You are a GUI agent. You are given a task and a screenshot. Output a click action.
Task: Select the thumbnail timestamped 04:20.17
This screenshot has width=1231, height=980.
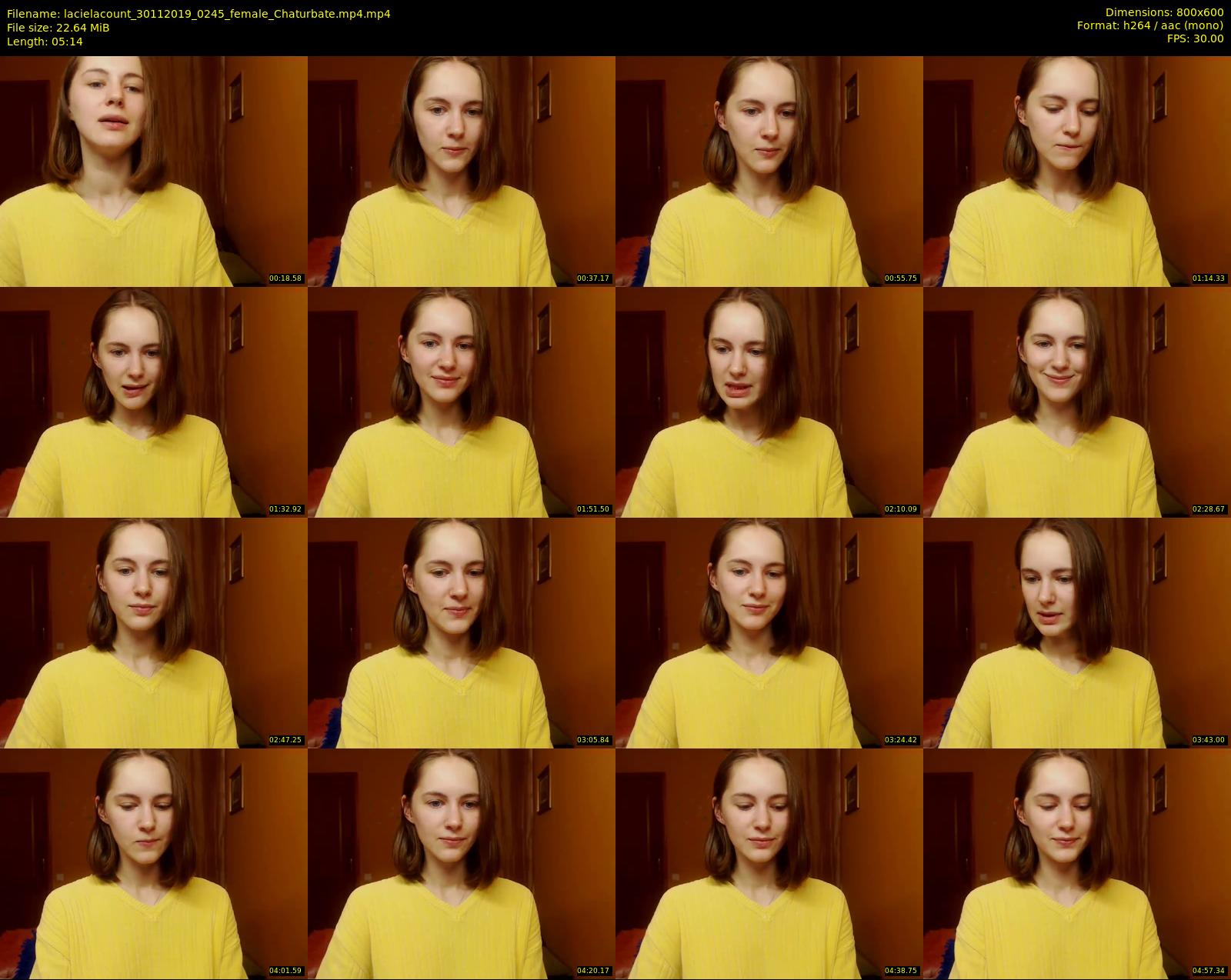point(462,864)
